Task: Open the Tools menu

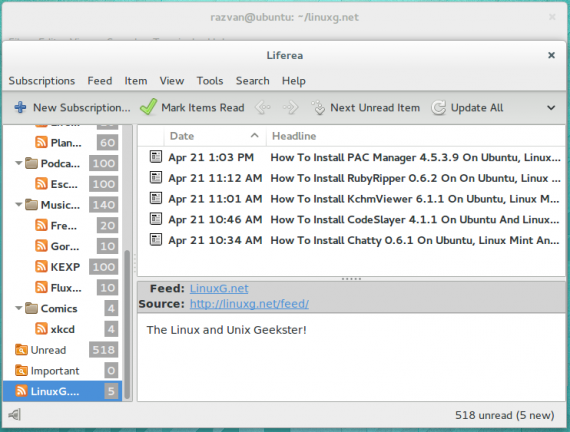Action: [x=210, y=81]
